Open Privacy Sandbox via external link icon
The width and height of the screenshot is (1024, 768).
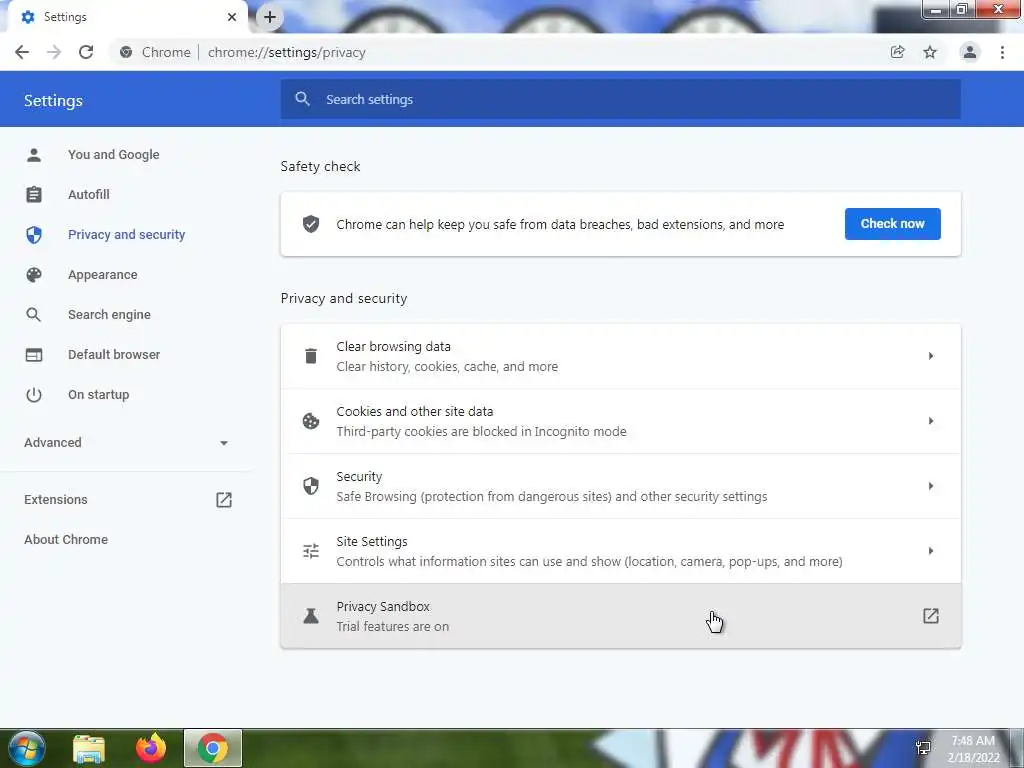[x=931, y=616]
